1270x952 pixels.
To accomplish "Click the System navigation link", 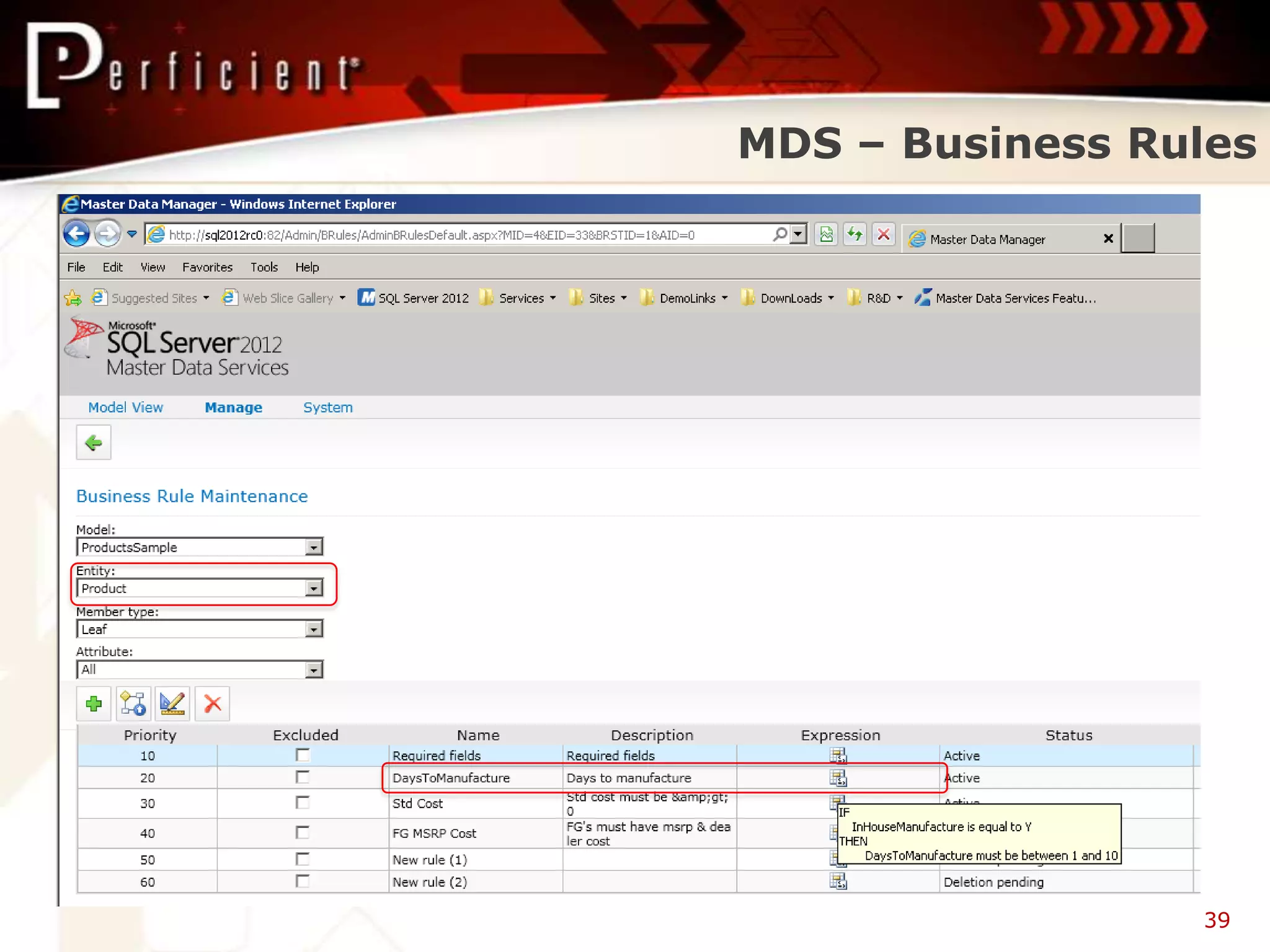I will [x=327, y=407].
